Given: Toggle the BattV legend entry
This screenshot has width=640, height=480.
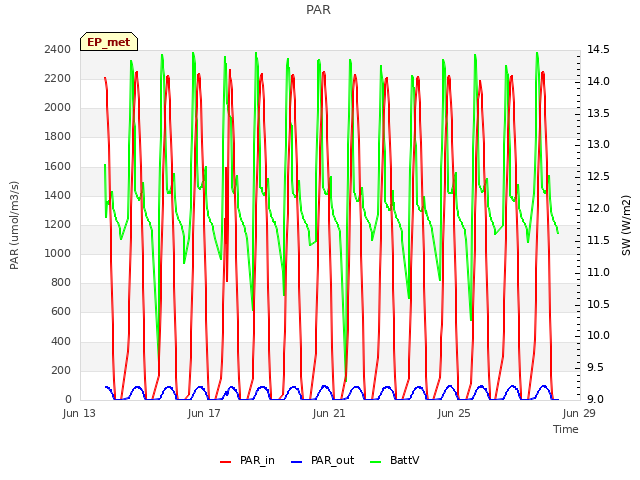Looking at the screenshot, I should [394, 461].
